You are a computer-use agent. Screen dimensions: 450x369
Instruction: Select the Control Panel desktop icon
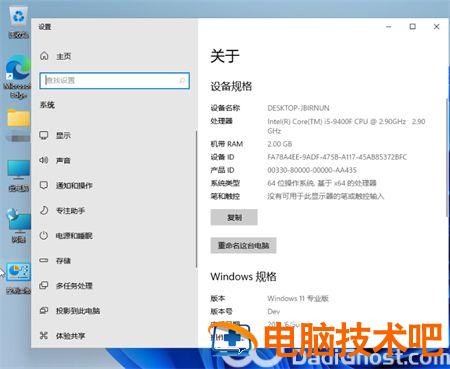click(18, 278)
